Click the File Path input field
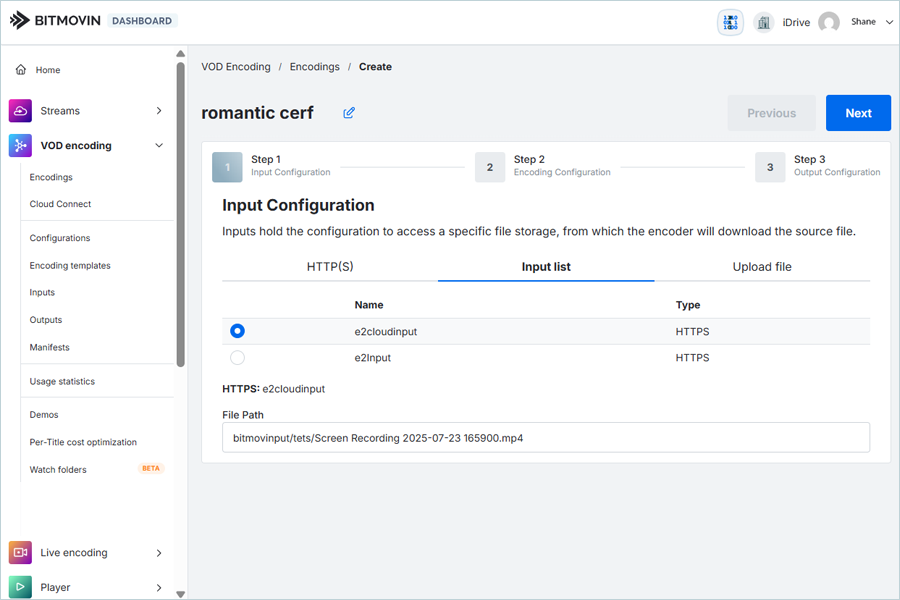900x600 pixels. tap(545, 438)
